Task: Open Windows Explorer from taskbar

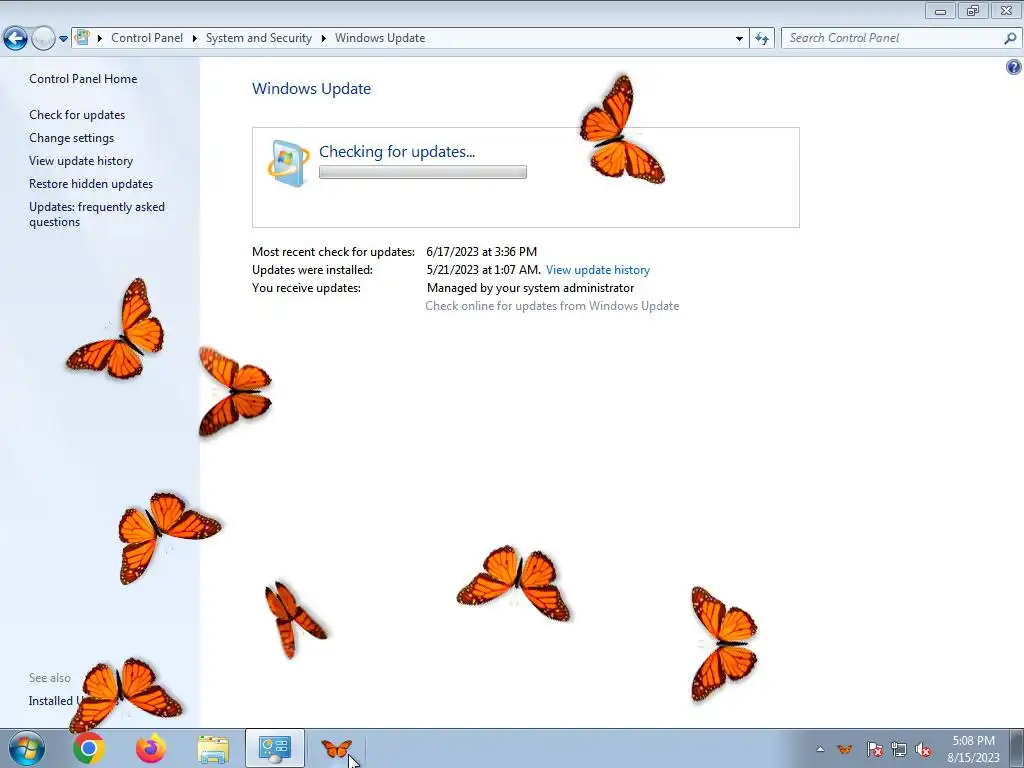Action: point(213,749)
